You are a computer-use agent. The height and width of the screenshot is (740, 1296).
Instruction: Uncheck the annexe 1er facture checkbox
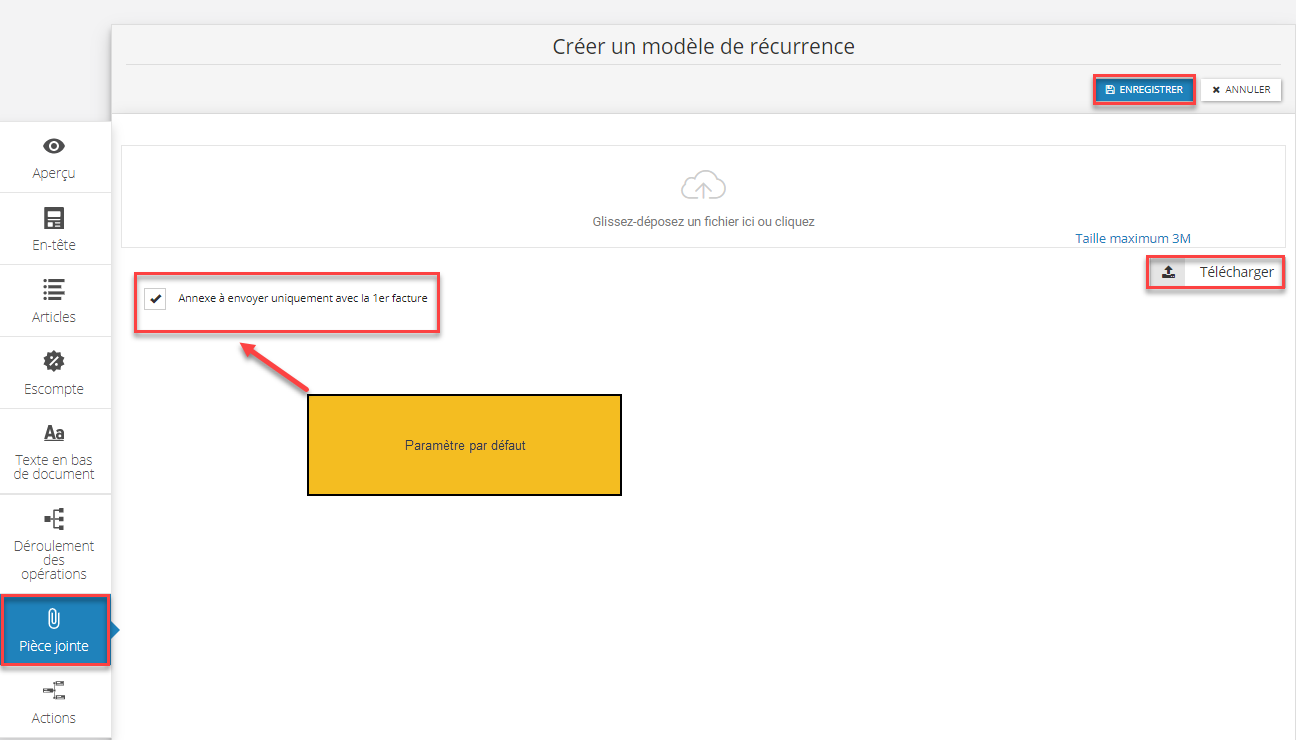(155, 299)
